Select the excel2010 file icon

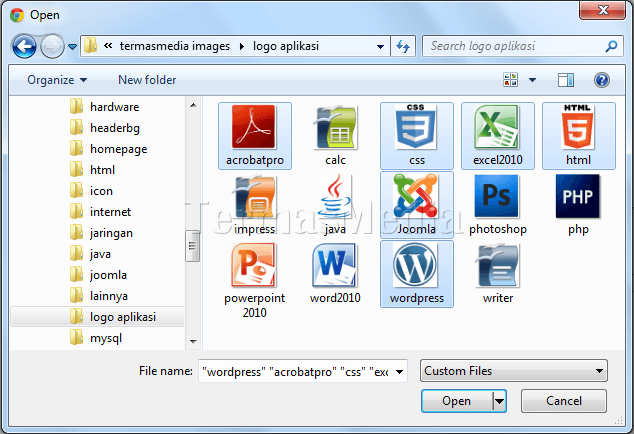pos(497,127)
